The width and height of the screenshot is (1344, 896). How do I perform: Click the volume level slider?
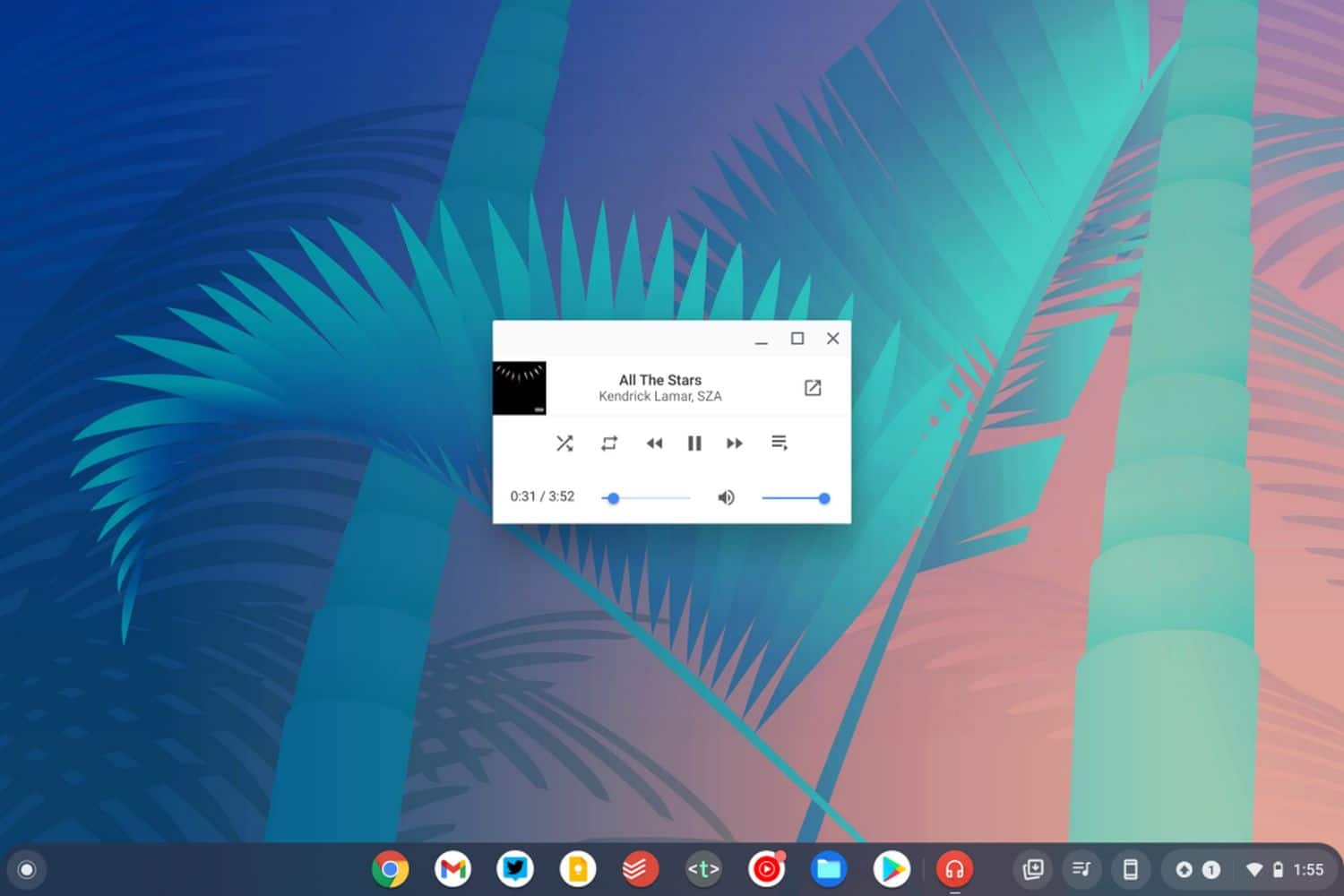793,498
